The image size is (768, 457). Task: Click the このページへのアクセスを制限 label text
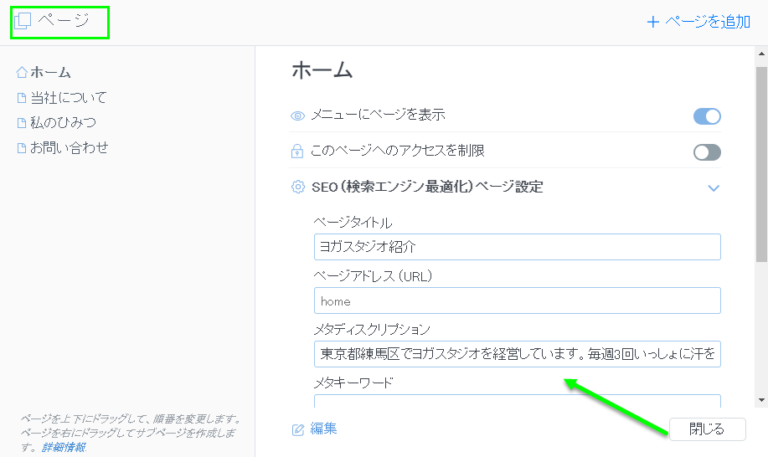(x=398, y=151)
